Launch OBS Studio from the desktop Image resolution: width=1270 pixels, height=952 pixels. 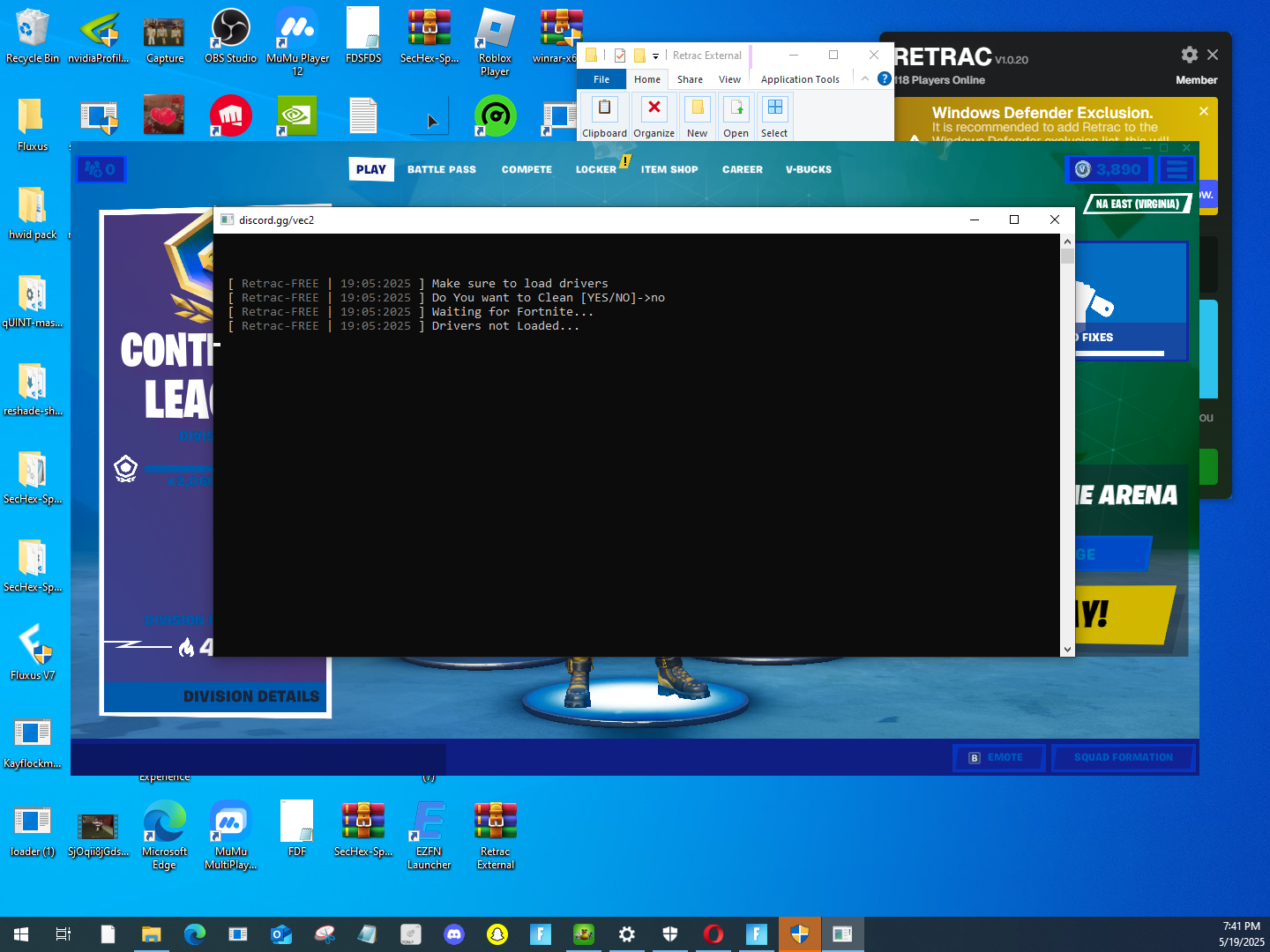click(x=230, y=36)
